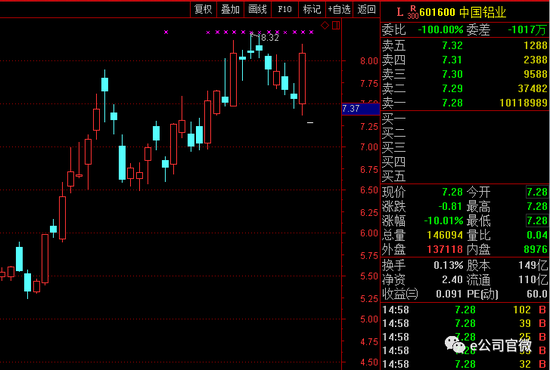Click the 8.00 price axis label
Image resolution: width=550 pixels, height=370 pixels.
369,61
